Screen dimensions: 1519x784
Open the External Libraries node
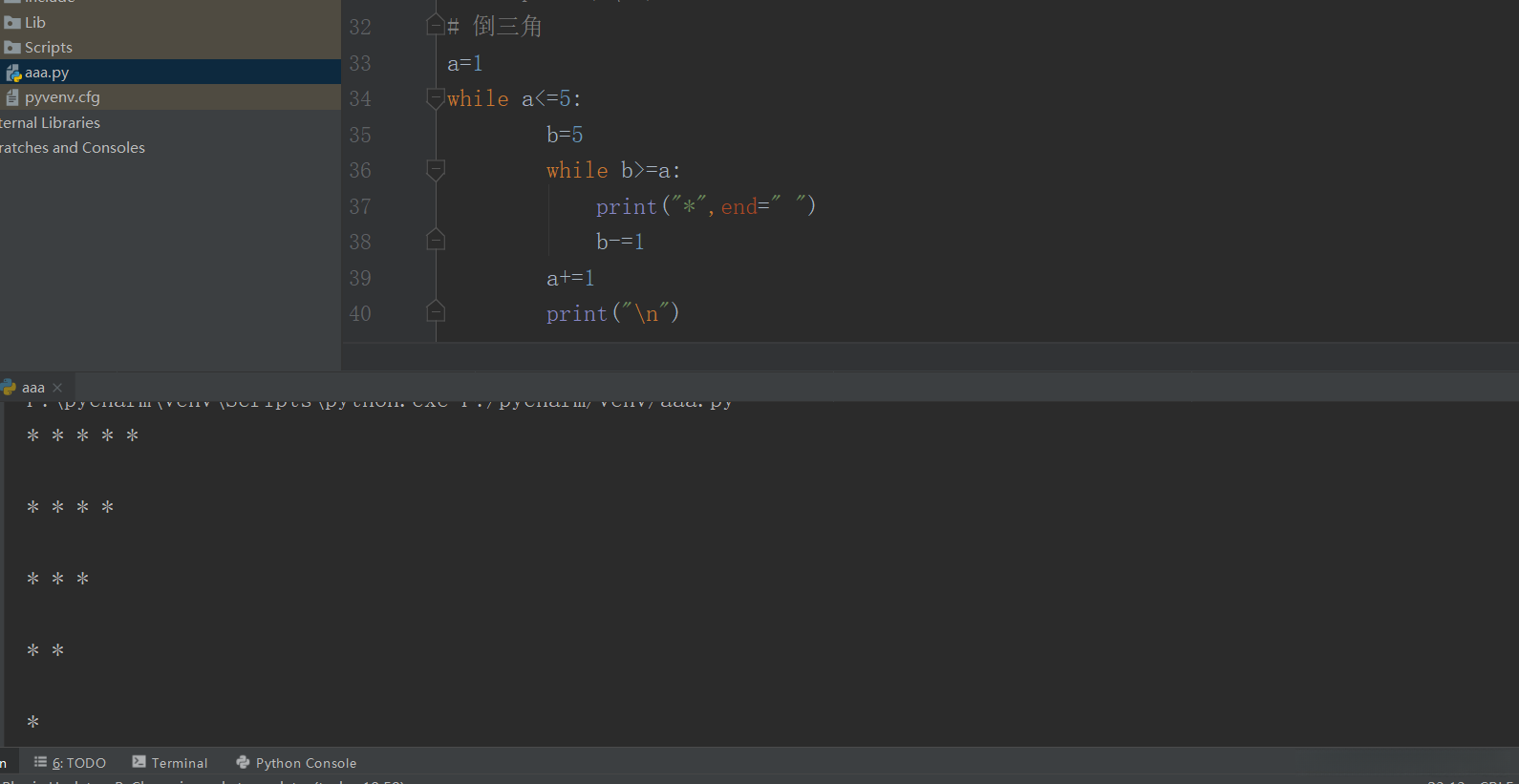pos(50,122)
